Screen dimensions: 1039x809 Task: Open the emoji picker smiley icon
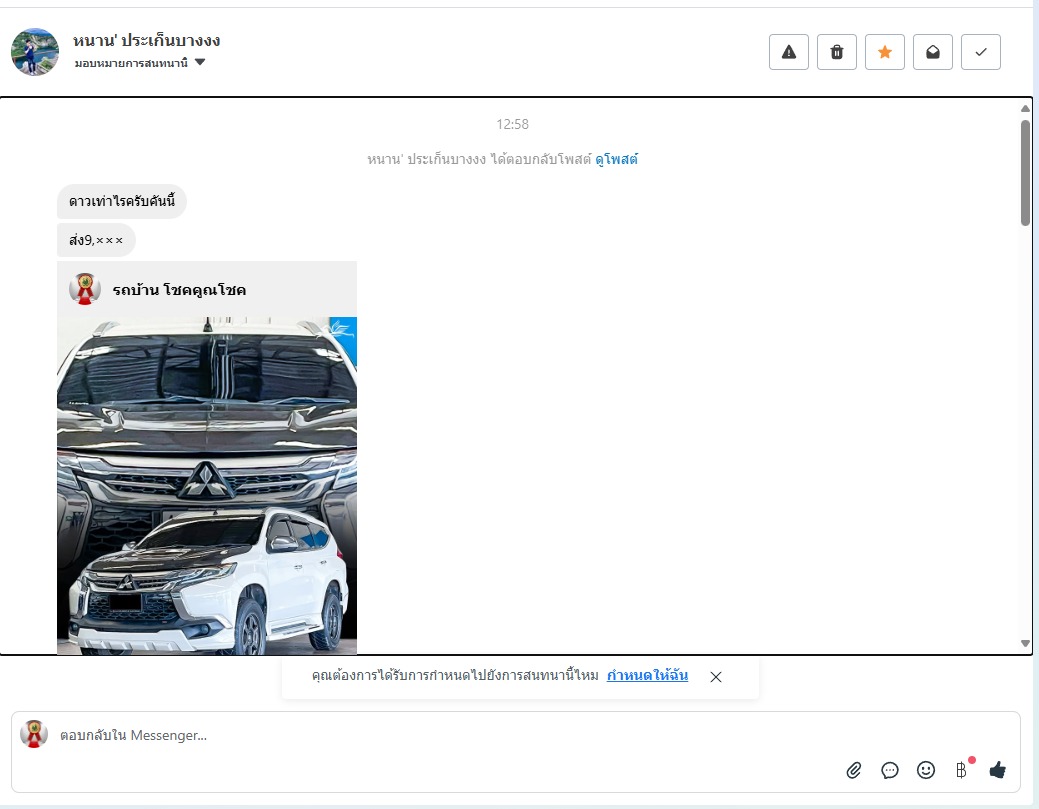[x=926, y=770]
